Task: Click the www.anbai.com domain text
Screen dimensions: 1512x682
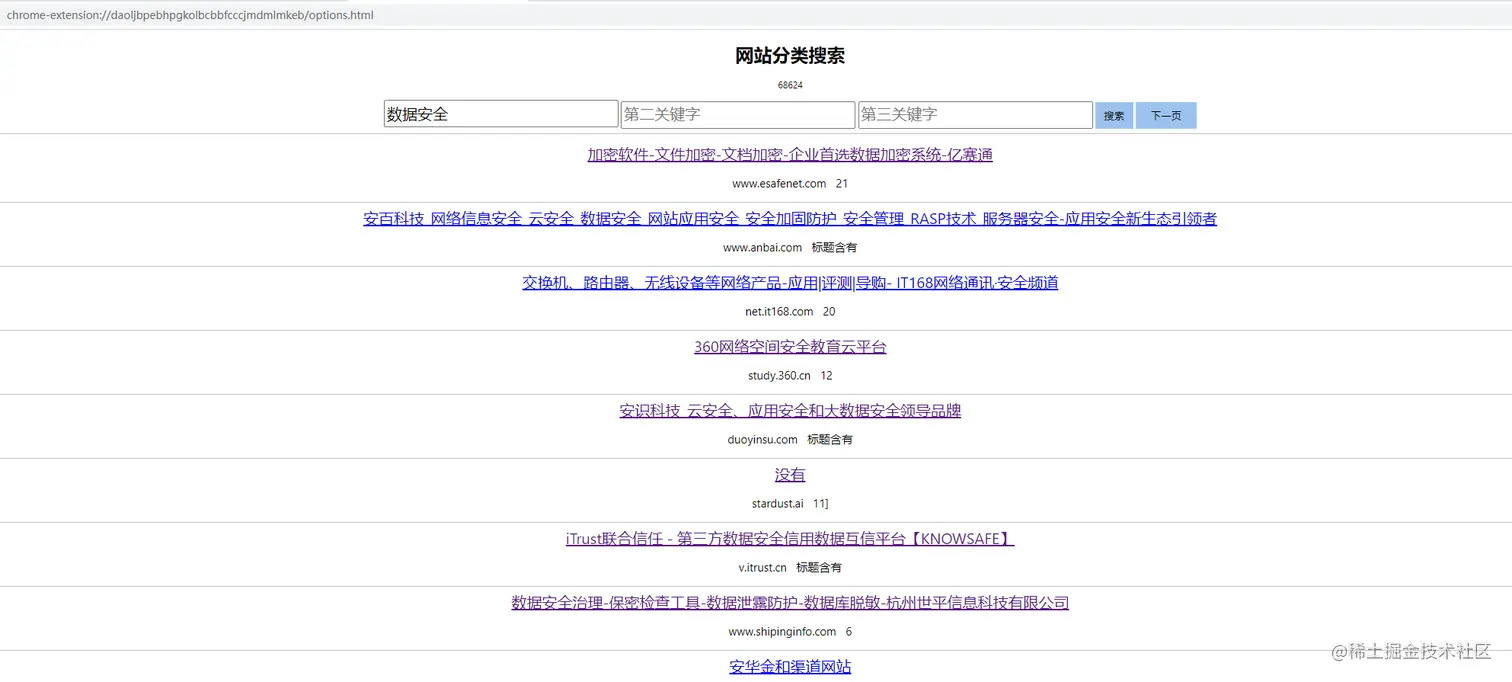Action: (x=762, y=248)
